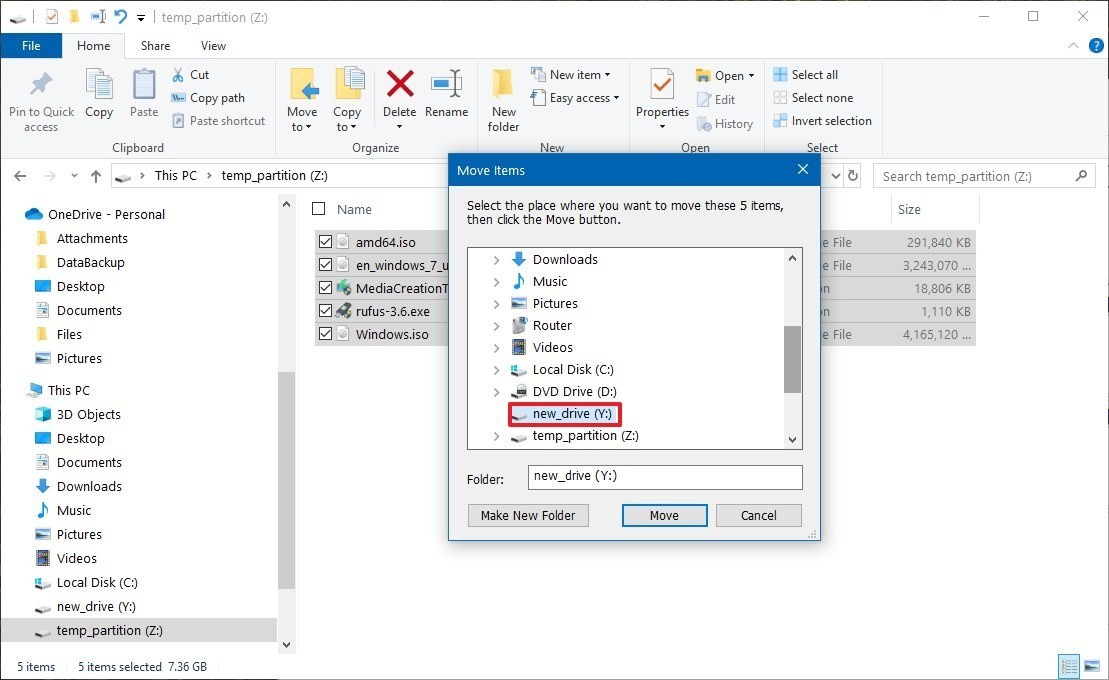Click Make New Folder button
1109x680 pixels.
(x=528, y=516)
